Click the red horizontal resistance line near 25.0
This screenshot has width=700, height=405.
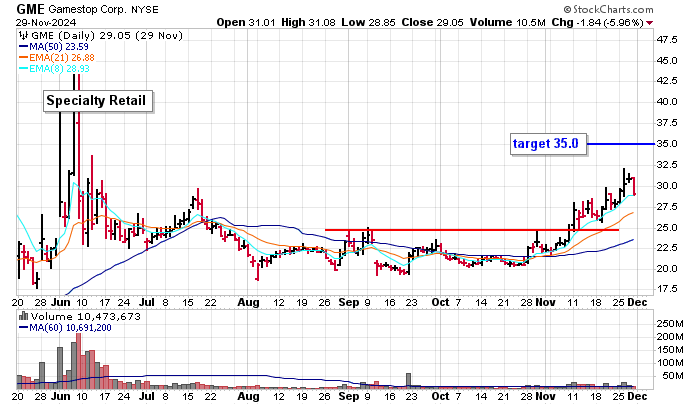471,230
